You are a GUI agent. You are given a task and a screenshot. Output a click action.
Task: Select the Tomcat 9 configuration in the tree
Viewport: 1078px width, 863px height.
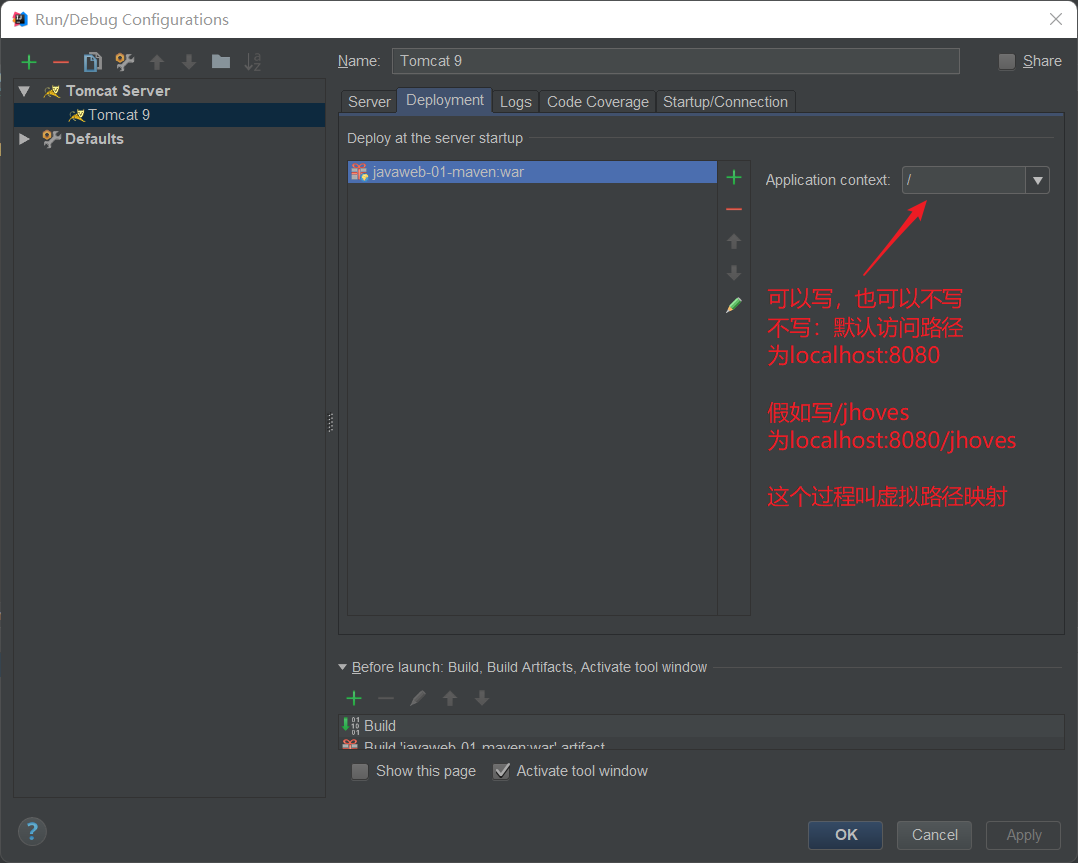169,115
